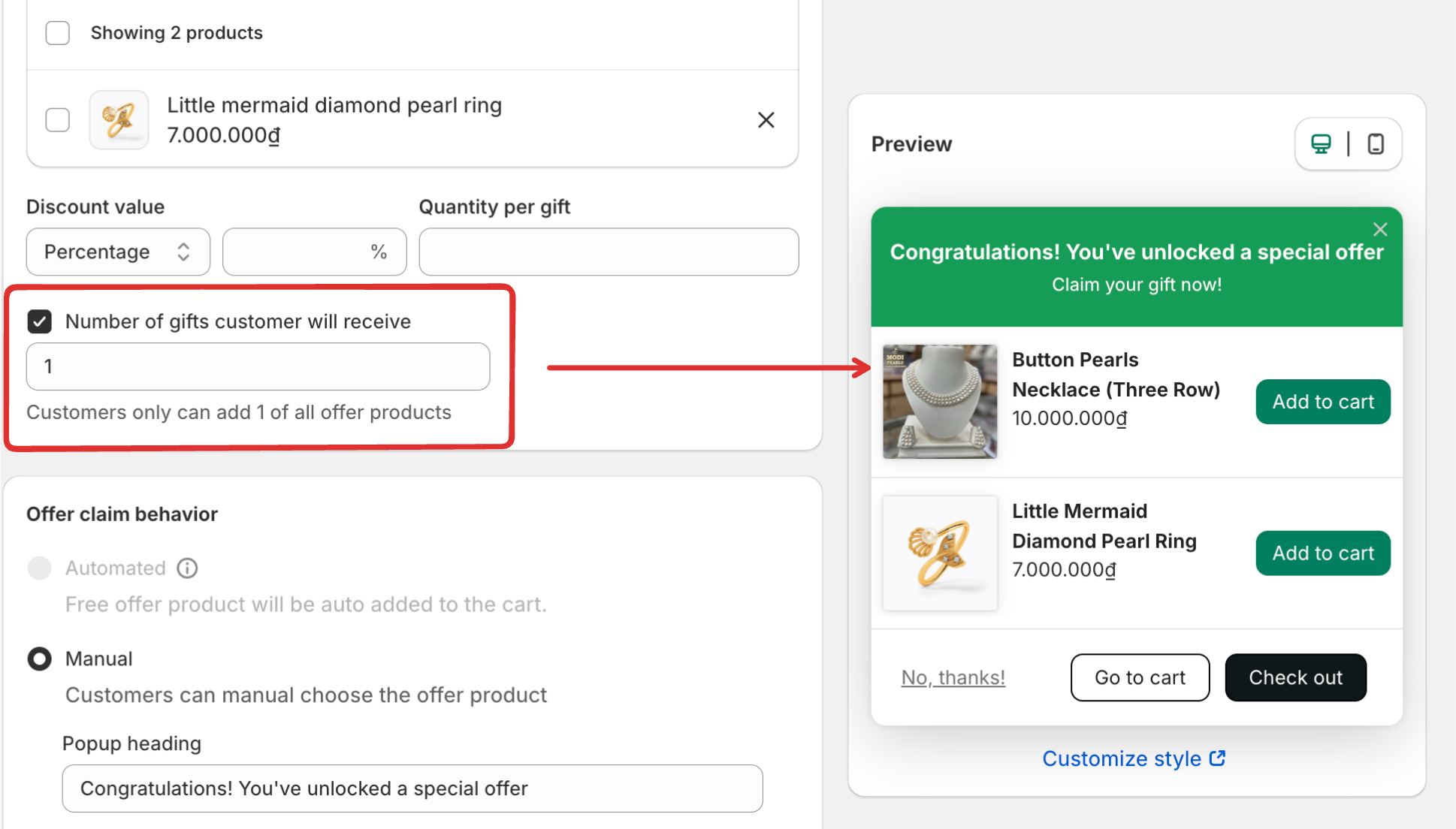Switch preview to desktop view icon
The width and height of the screenshot is (1456, 829).
click(x=1321, y=143)
